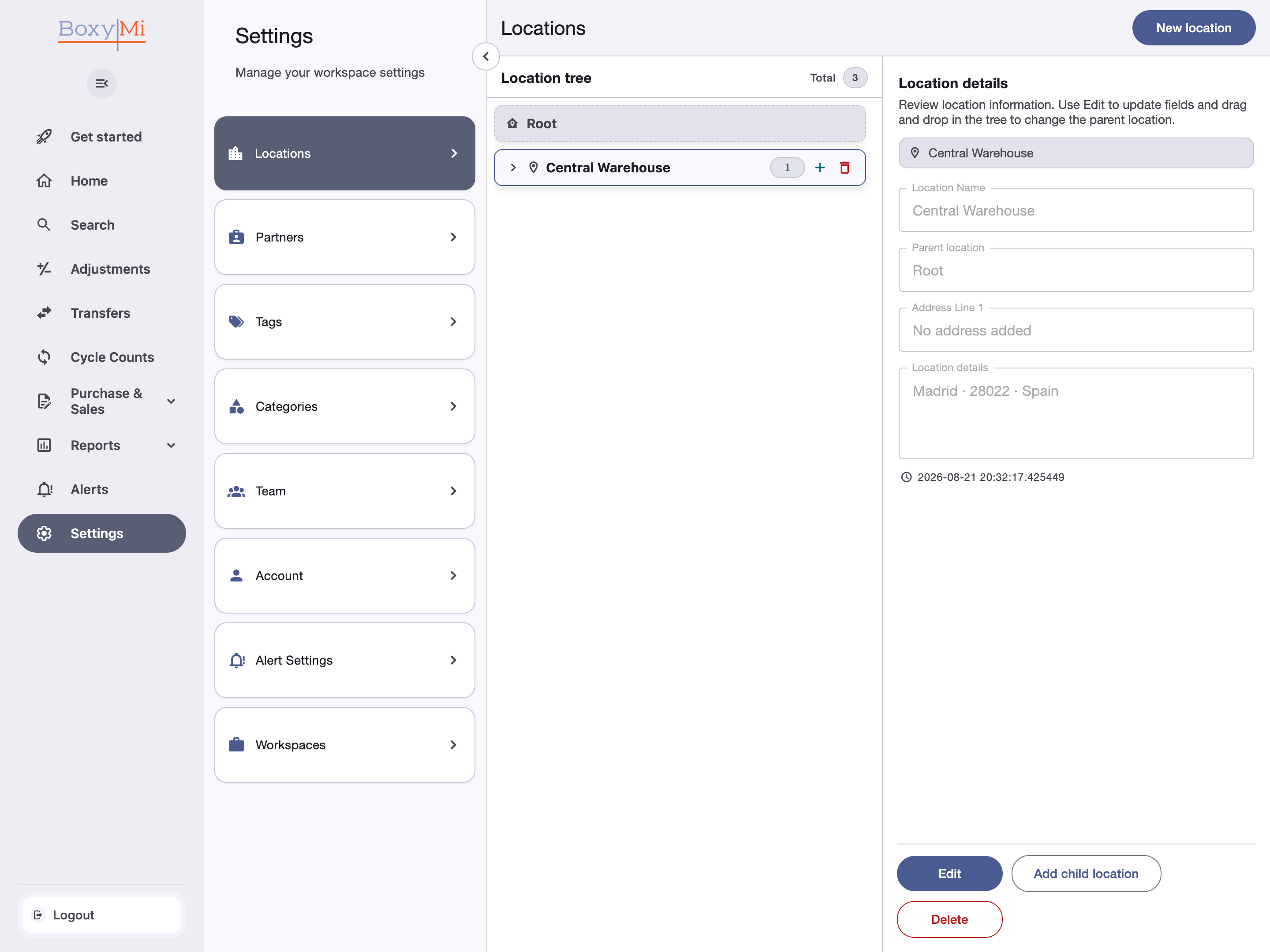Click the Logout button
1270x952 pixels.
pos(101,915)
